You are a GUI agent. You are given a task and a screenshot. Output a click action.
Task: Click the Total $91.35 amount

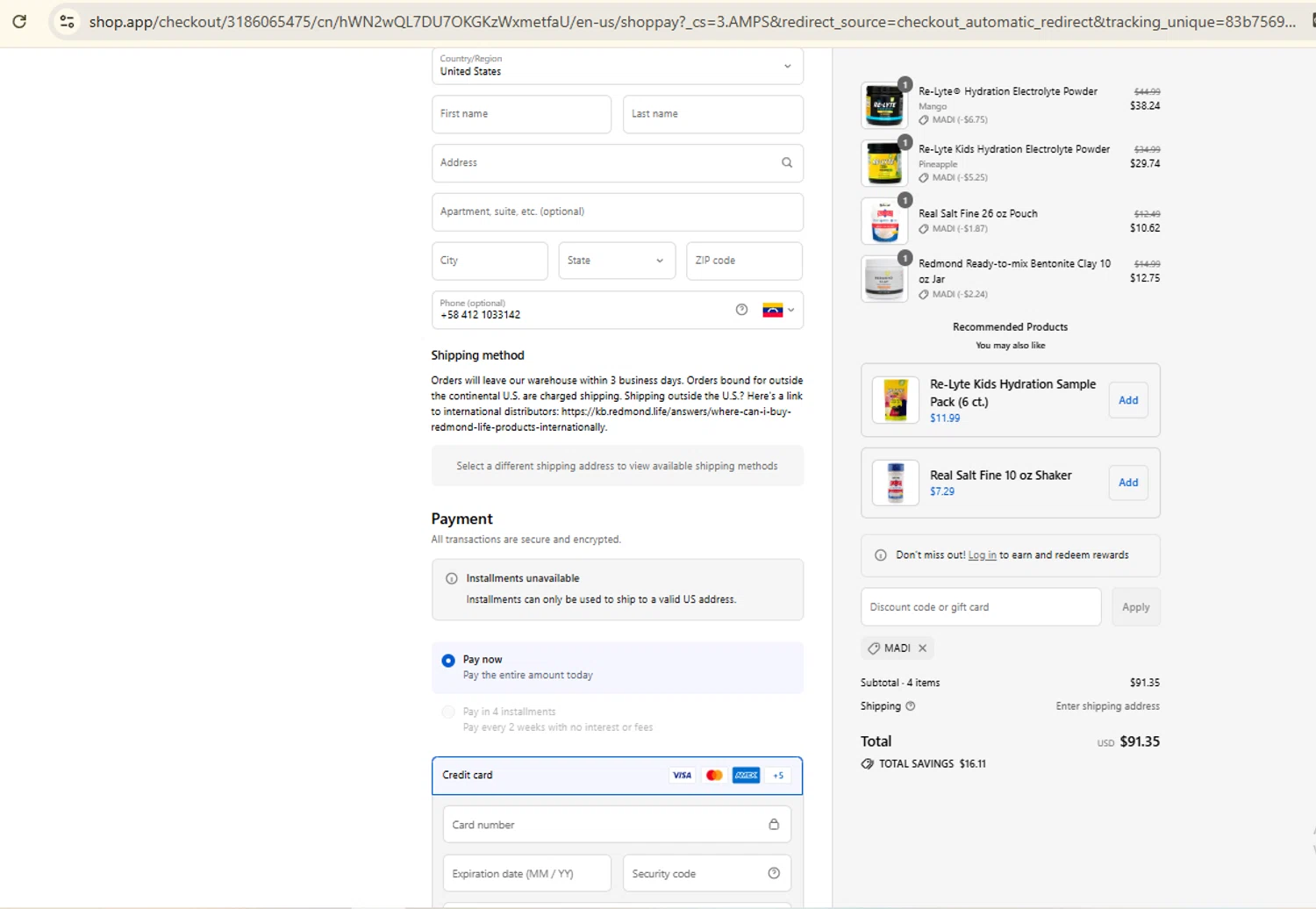[x=1140, y=741]
